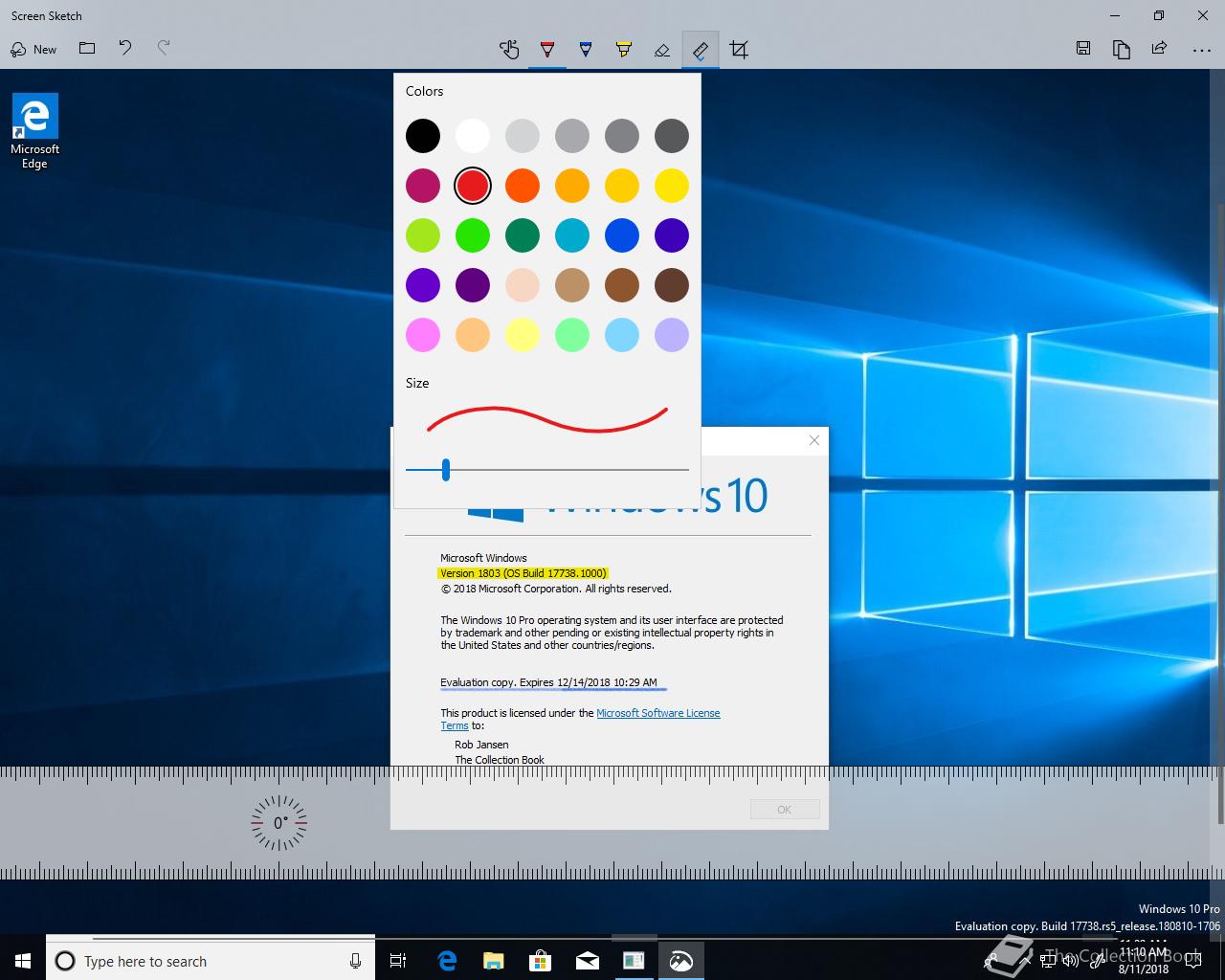Pick the peach skin-tone color swatch

click(523, 285)
